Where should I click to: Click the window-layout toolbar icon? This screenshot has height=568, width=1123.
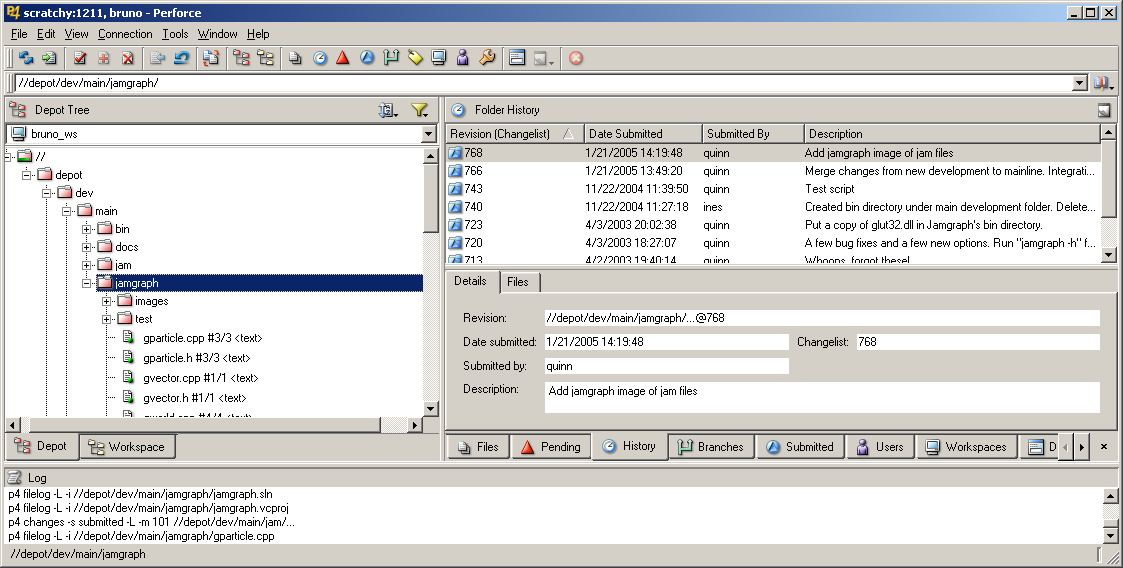517,58
